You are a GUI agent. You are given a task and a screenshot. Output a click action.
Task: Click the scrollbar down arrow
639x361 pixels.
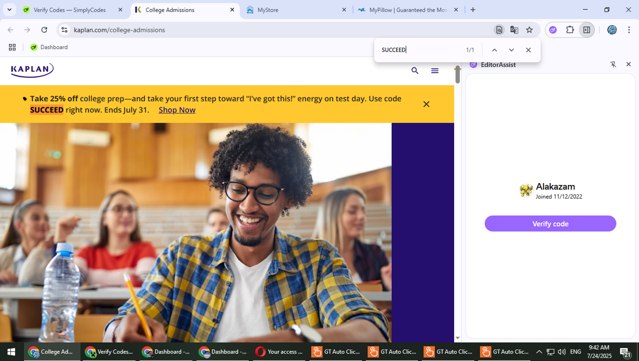coord(457,338)
